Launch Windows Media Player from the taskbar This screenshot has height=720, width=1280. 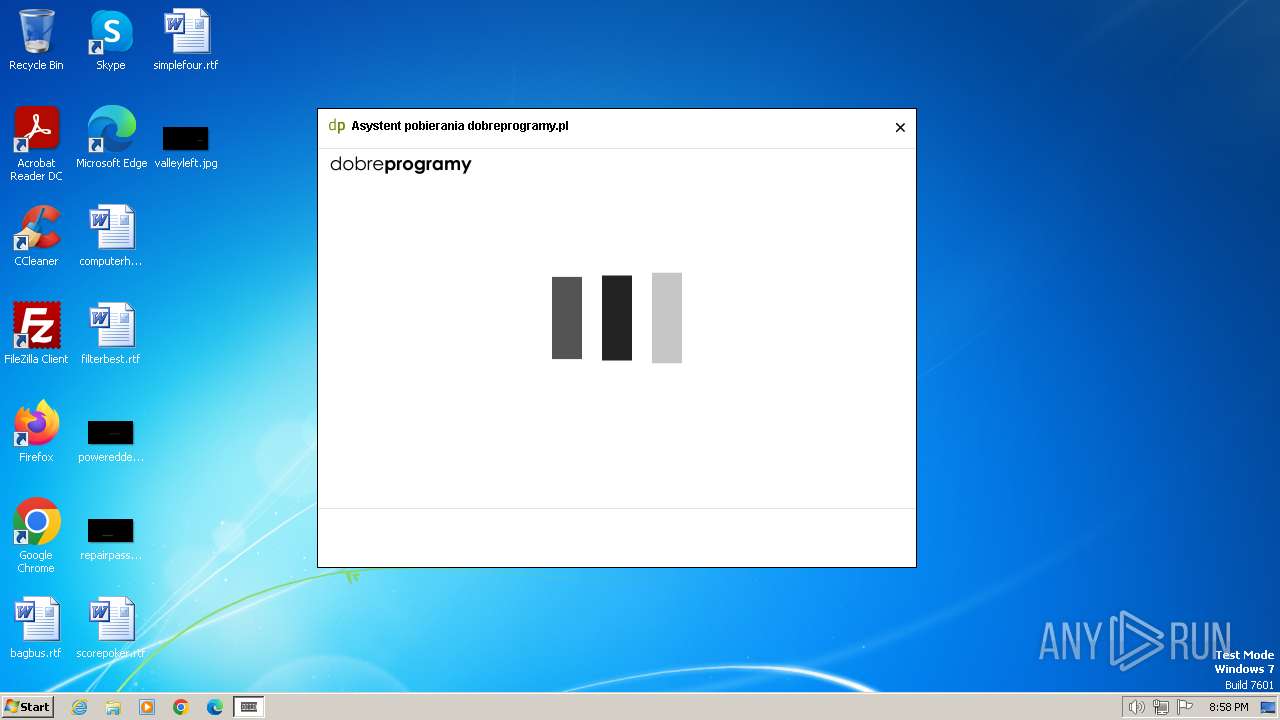point(147,707)
